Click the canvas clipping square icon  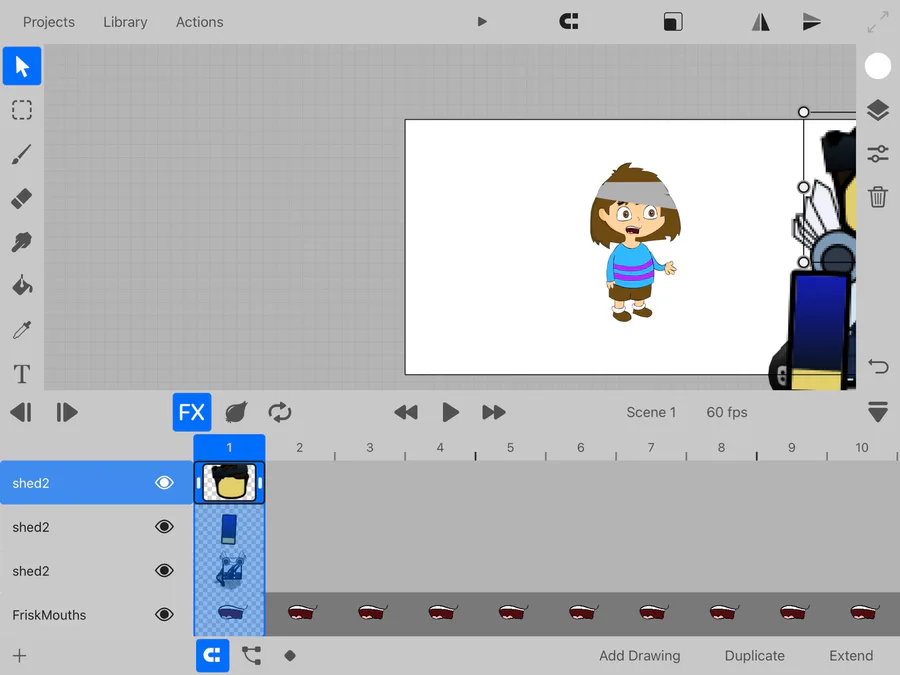[x=673, y=22]
